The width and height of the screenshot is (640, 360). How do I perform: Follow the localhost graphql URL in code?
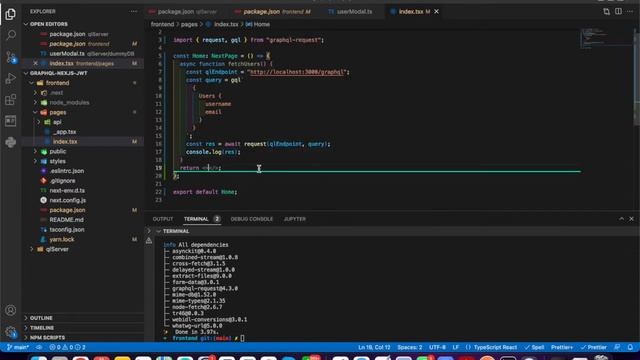[x=297, y=72]
